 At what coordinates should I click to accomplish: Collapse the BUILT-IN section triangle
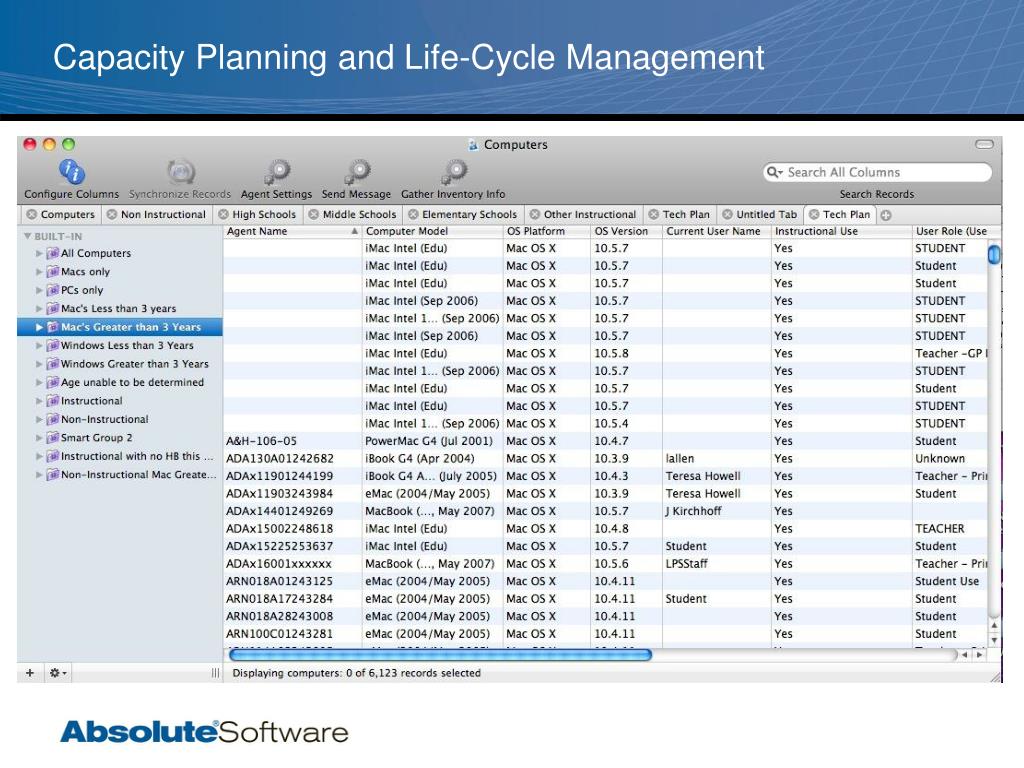point(27,236)
